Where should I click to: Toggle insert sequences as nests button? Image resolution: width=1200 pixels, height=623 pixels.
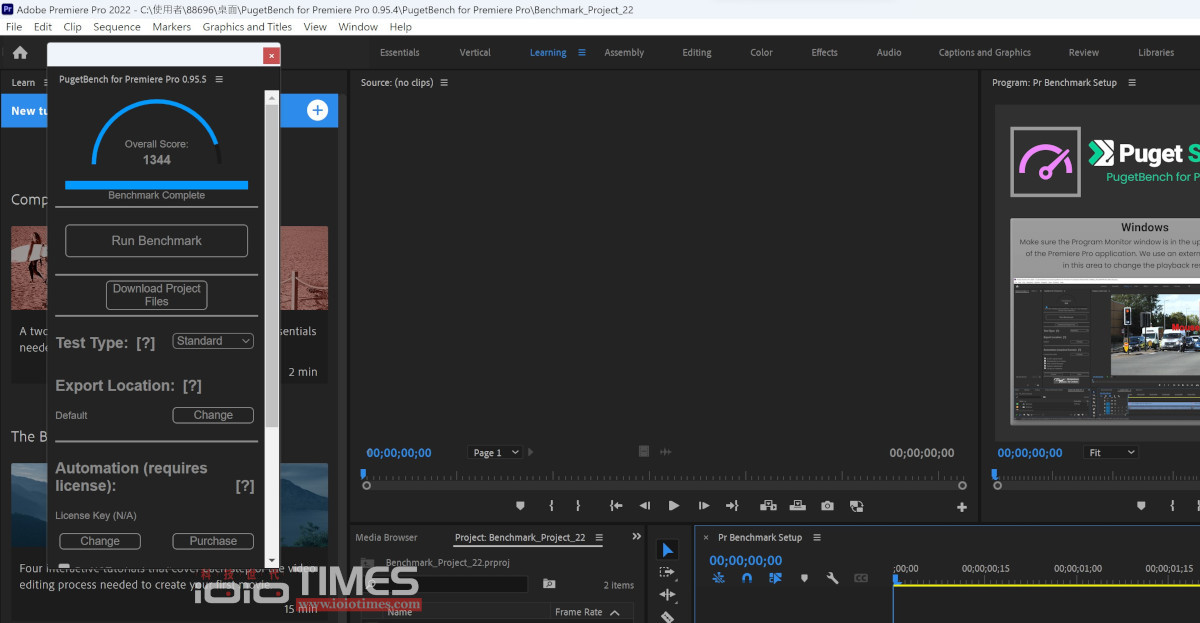pos(718,578)
